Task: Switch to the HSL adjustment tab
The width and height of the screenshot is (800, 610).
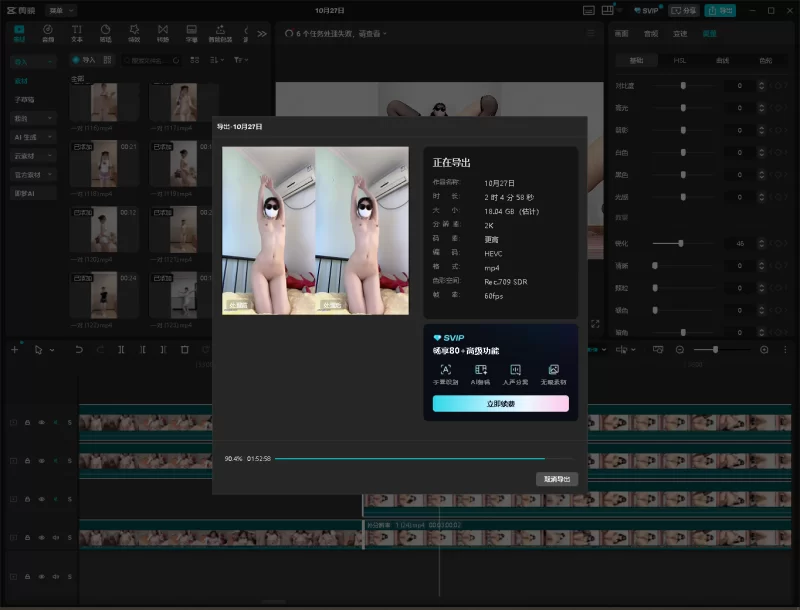Action: 680,60
